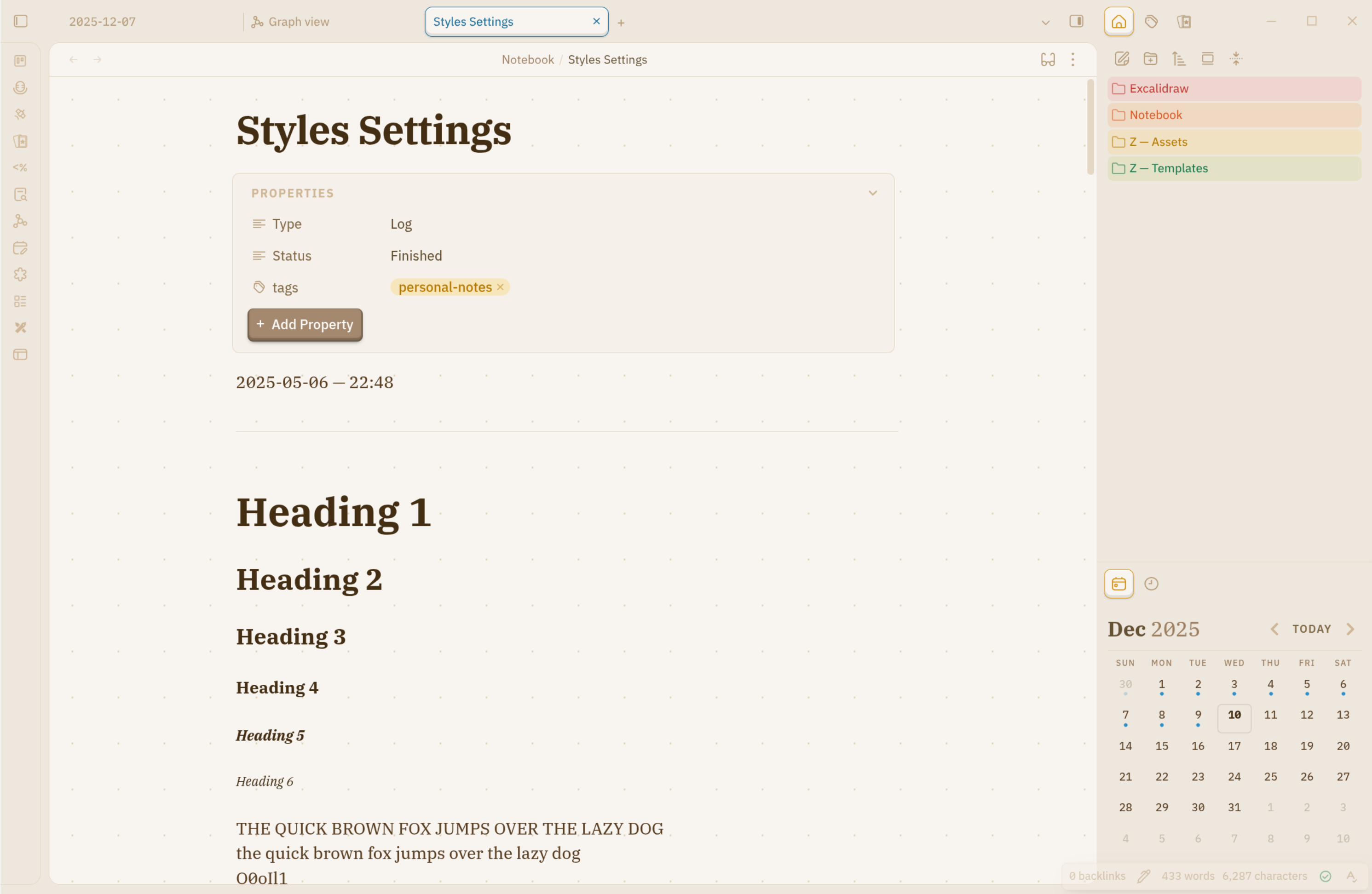Collapse the Properties section
The height and width of the screenshot is (894, 1372).
click(872, 193)
